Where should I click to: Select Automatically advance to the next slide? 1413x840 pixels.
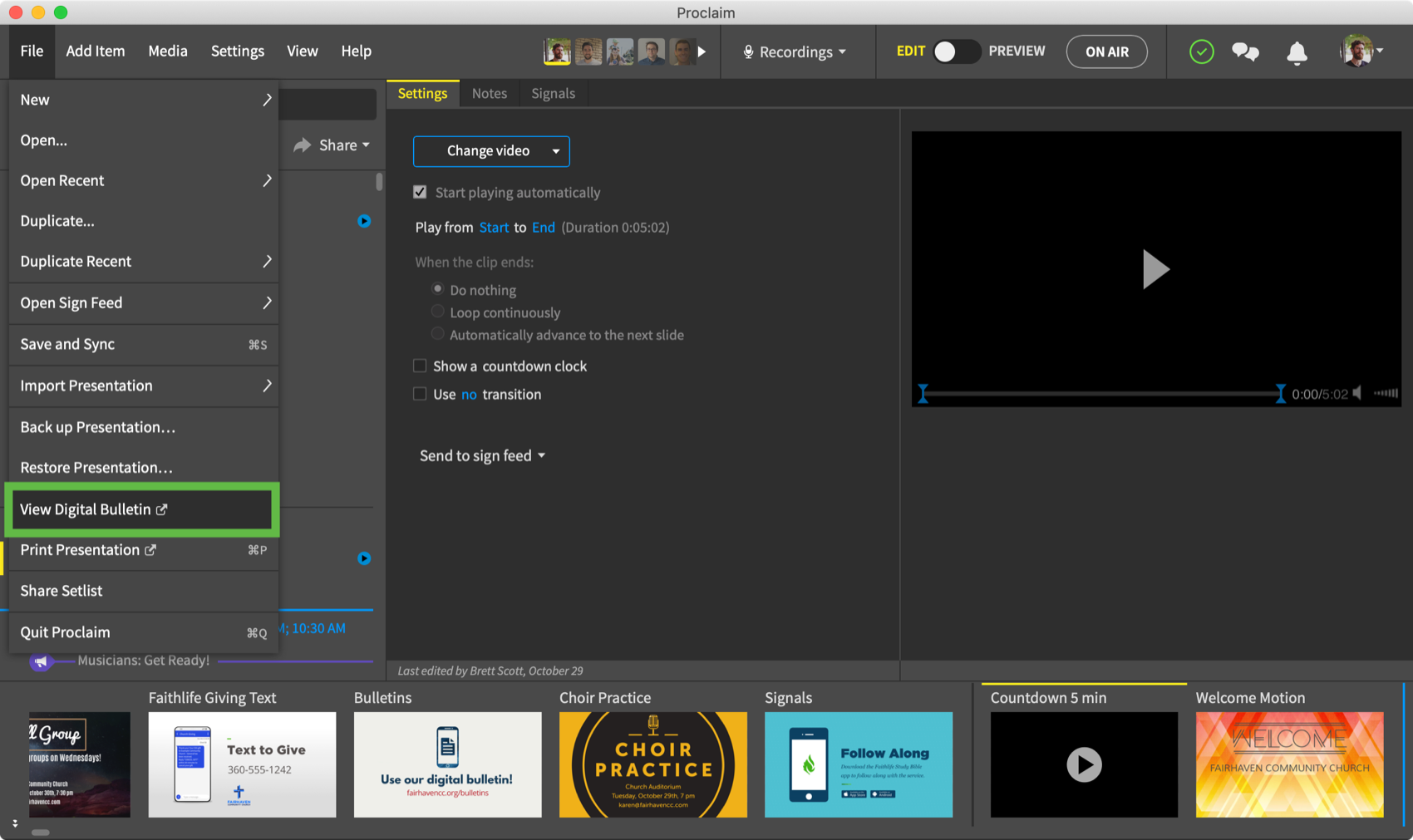[x=437, y=334]
